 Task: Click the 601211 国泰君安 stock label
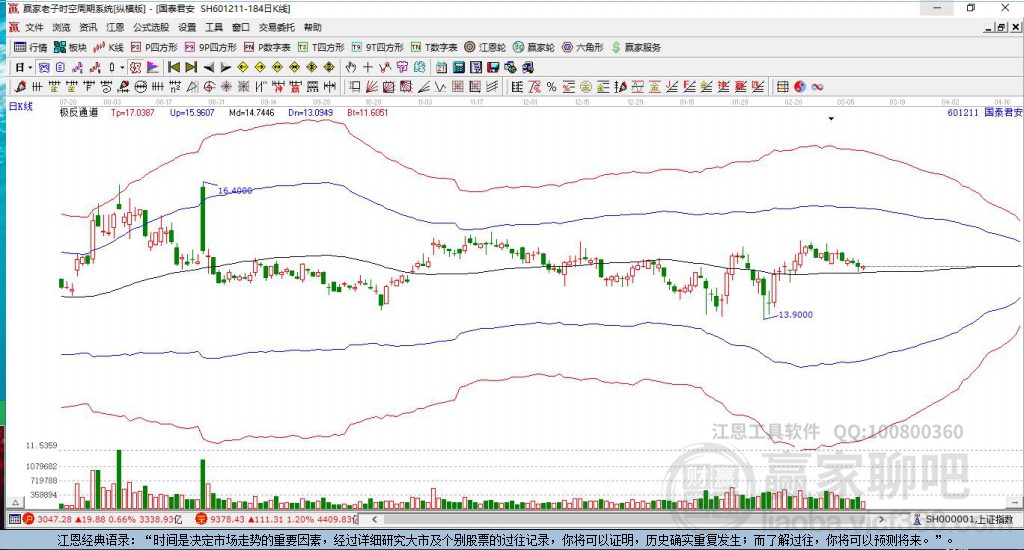click(x=984, y=112)
